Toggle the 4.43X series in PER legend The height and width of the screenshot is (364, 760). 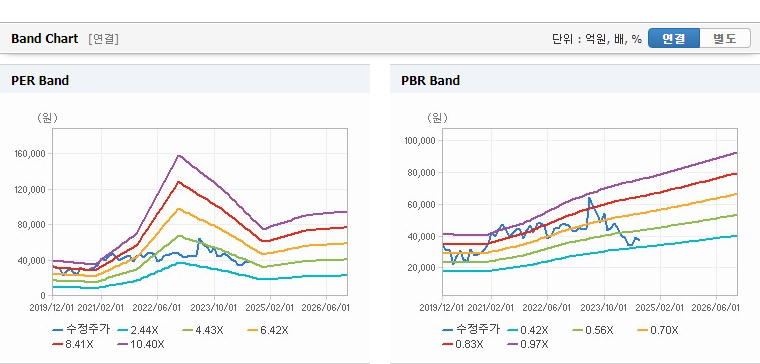point(203,331)
